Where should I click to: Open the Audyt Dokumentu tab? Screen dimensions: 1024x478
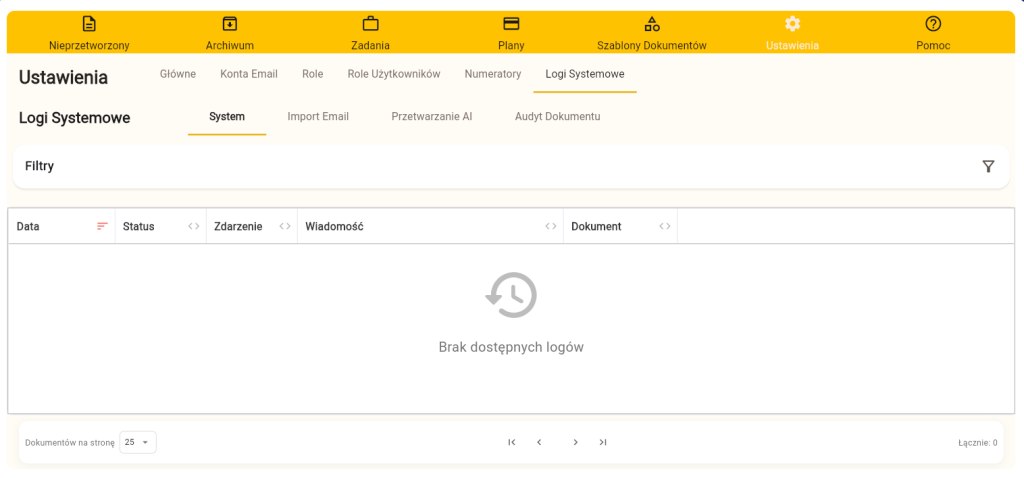coord(557,117)
